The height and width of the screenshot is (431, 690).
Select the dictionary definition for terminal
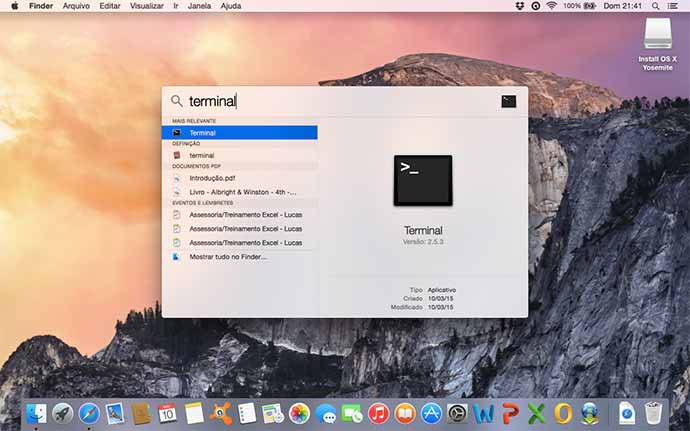[240, 155]
